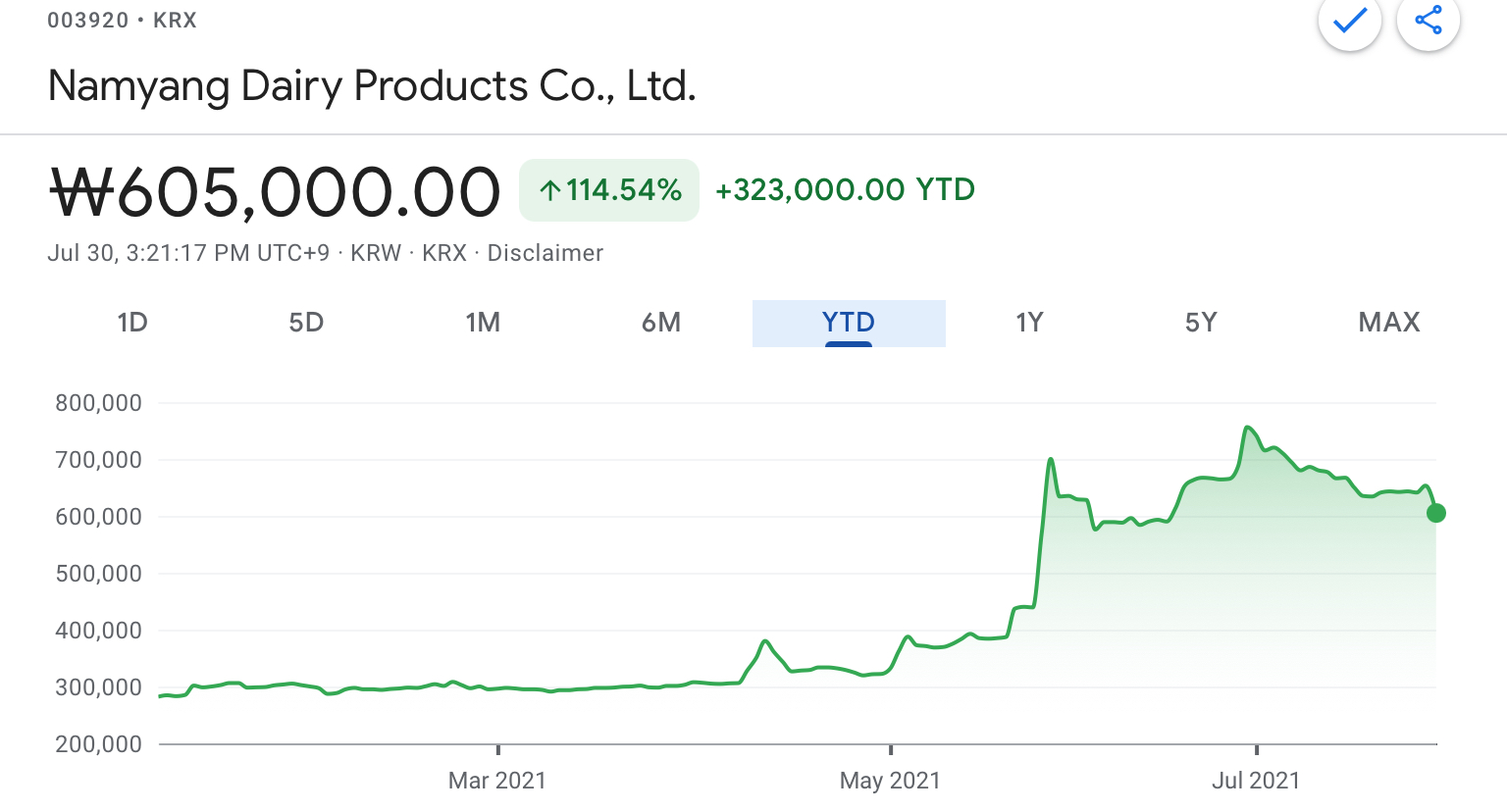This screenshot has height=812, width=1507.
Task: Show the MAX time range
Action: [1388, 323]
